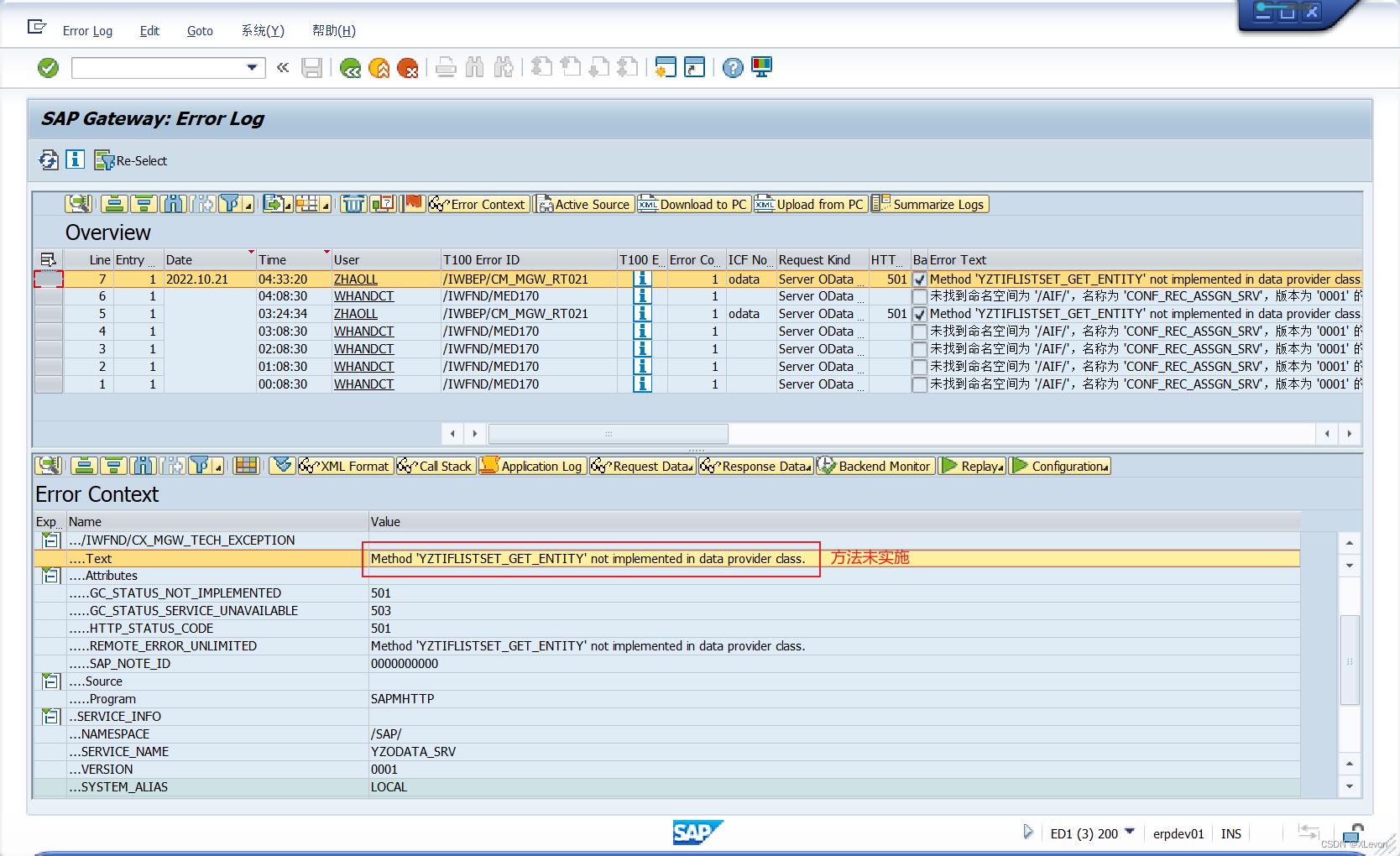Click the Error Context vertical scrollbar thumb
The height and width of the screenshot is (856, 1400).
[1350, 660]
